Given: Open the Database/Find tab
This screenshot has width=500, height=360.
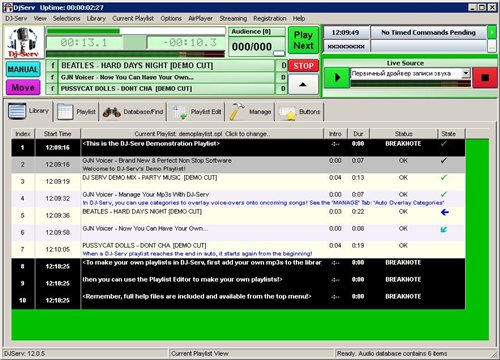Looking at the screenshot, I should pos(133,112).
